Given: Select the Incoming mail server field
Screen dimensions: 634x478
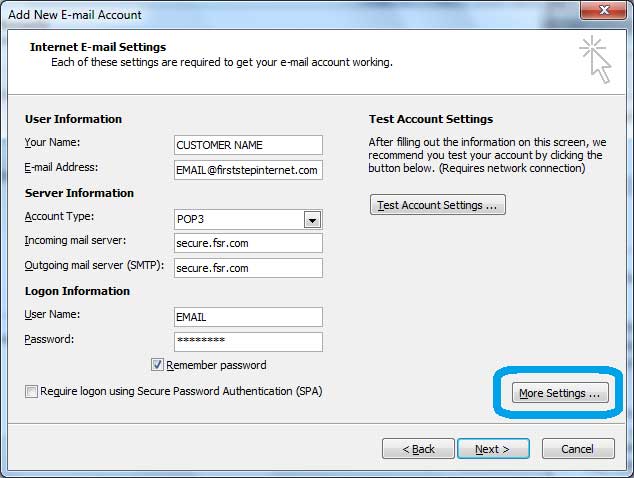Looking at the screenshot, I should 248,243.
